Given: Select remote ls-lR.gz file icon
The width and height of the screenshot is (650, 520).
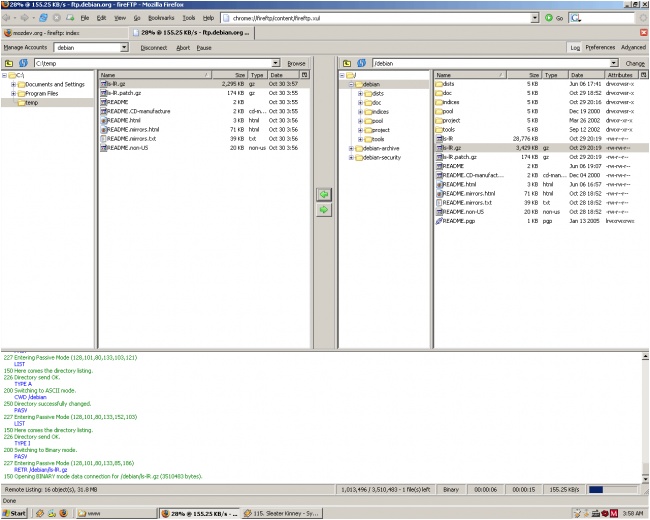Looking at the screenshot, I should tap(439, 148).
